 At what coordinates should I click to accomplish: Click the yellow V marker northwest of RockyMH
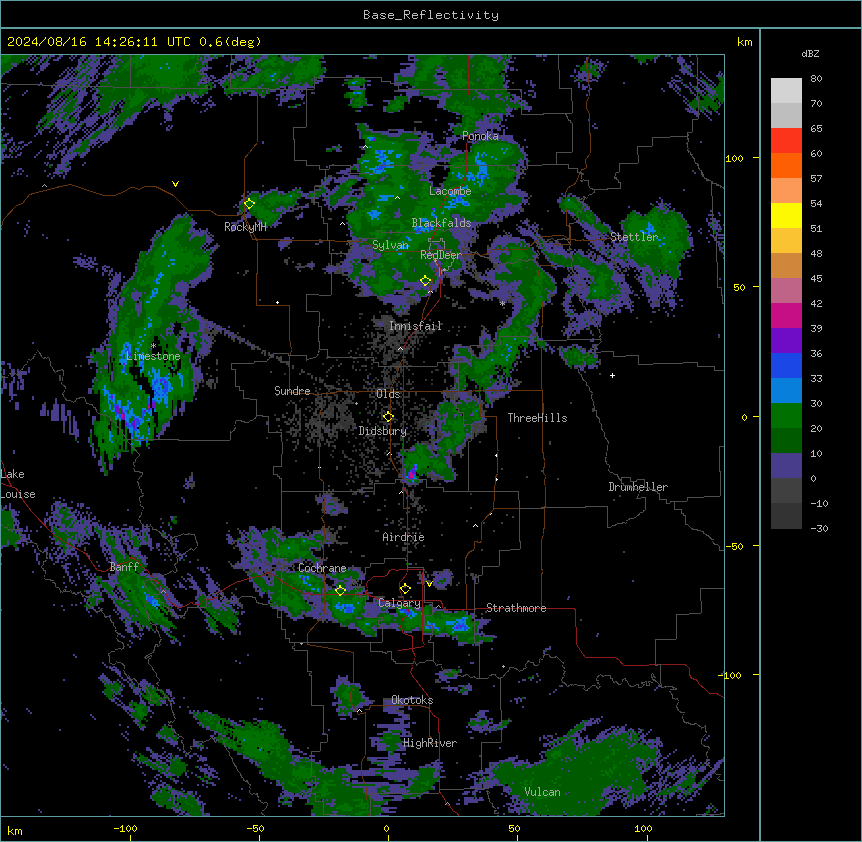tap(175, 184)
